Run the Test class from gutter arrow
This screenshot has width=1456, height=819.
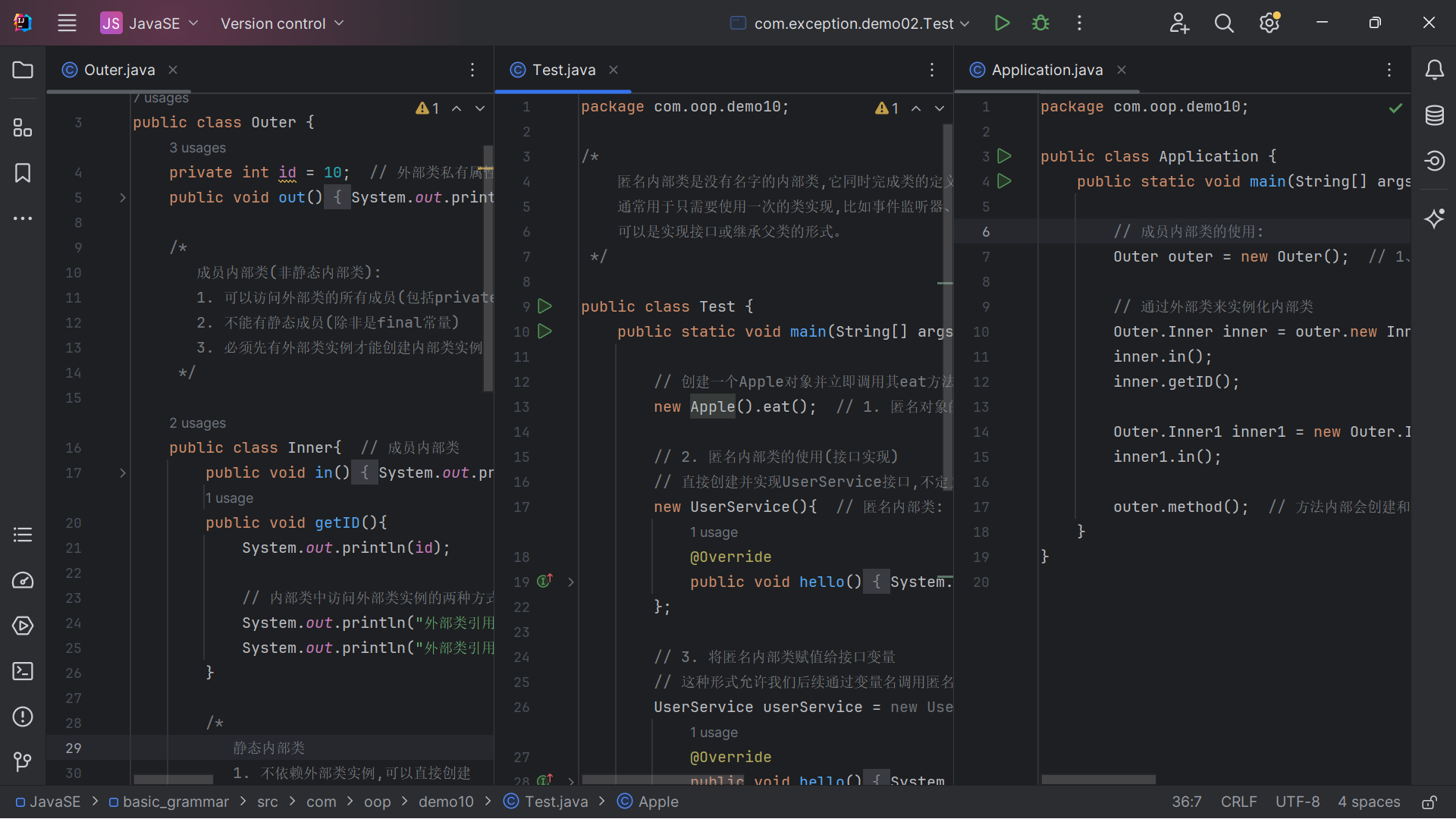(x=544, y=306)
